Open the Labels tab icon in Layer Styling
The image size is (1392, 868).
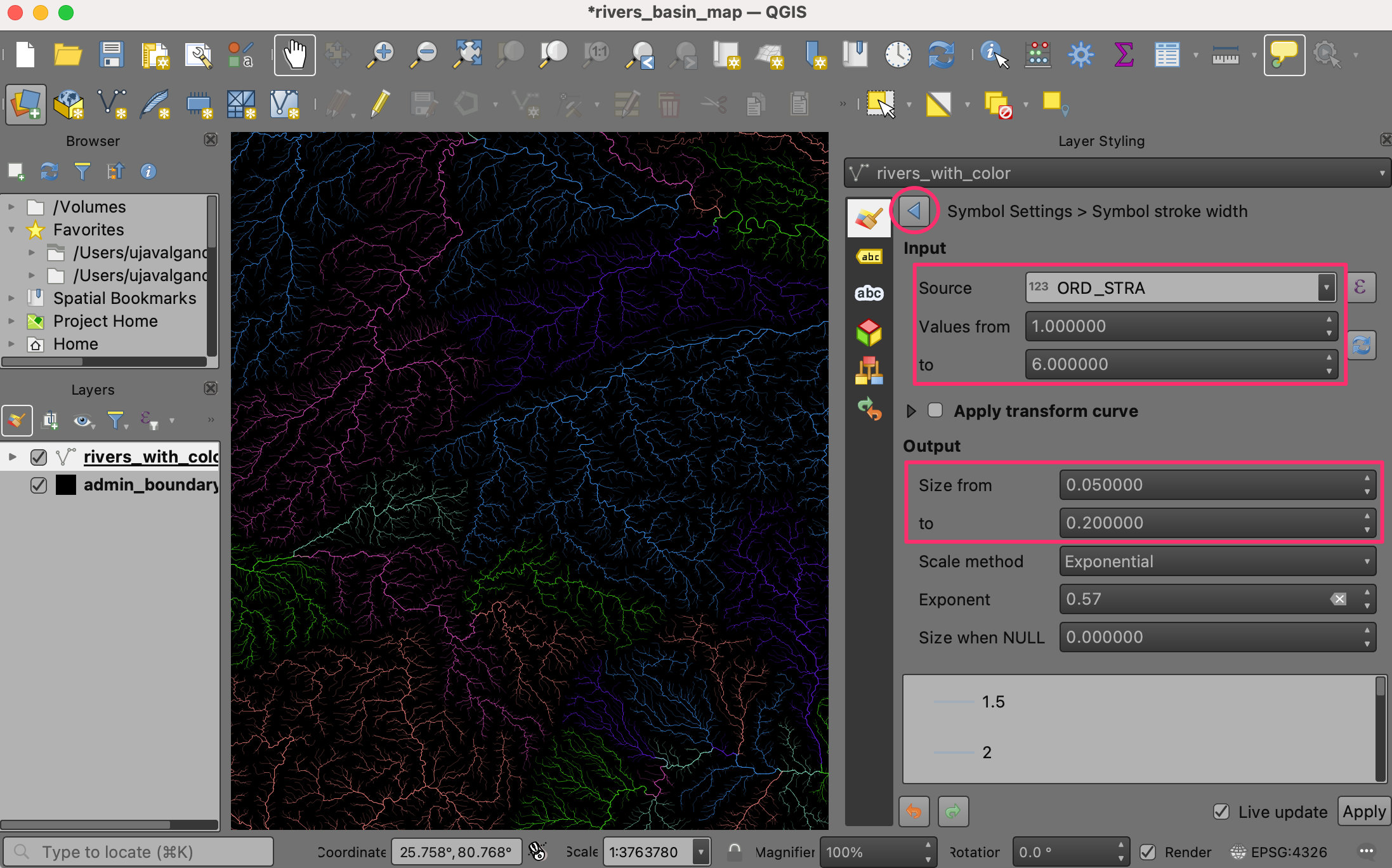point(869,256)
